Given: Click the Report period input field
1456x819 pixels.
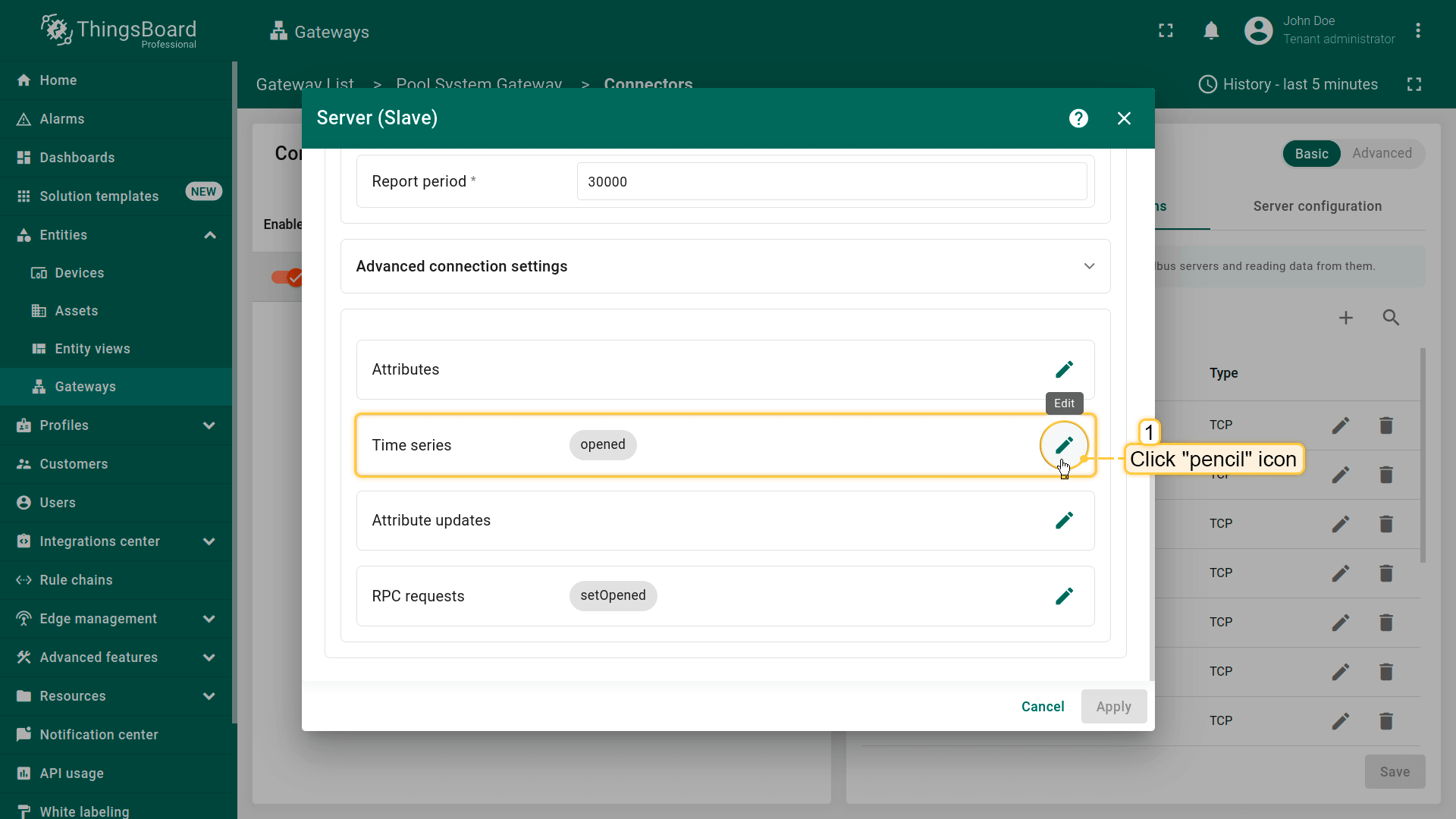Looking at the screenshot, I should pos(831,182).
